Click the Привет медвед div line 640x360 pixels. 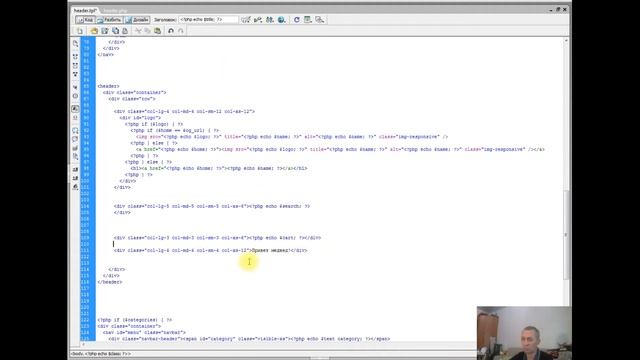point(211,250)
